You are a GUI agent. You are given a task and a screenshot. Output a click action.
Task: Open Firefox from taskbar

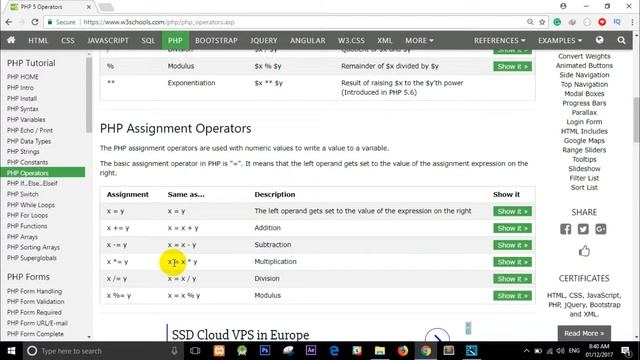(403, 351)
